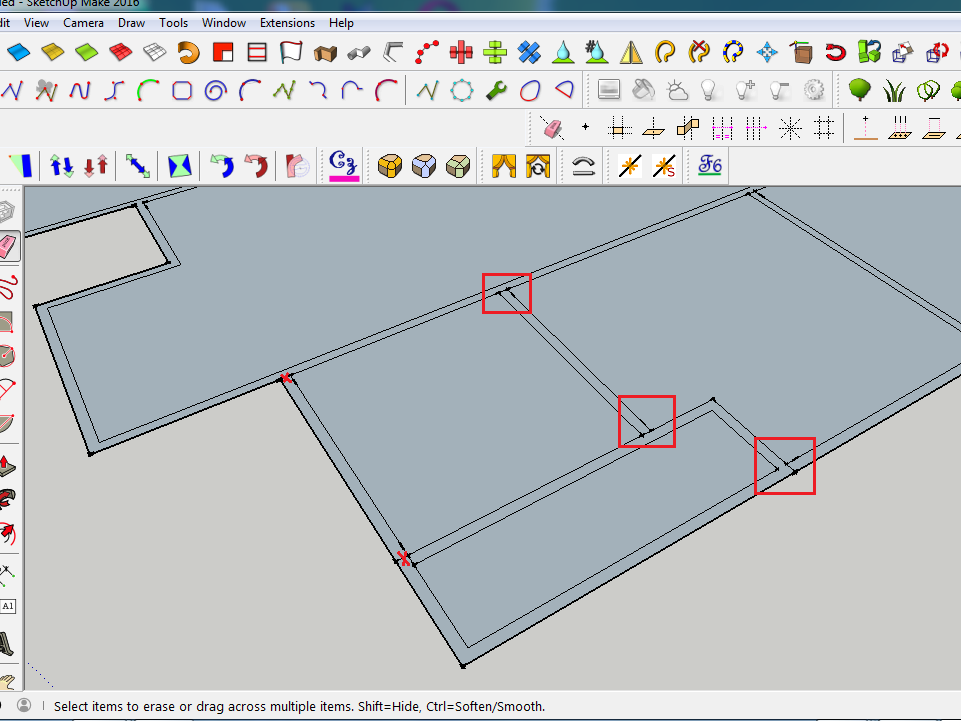The width and height of the screenshot is (961, 721).
Task: Open the Camera menu
Action: (83, 23)
